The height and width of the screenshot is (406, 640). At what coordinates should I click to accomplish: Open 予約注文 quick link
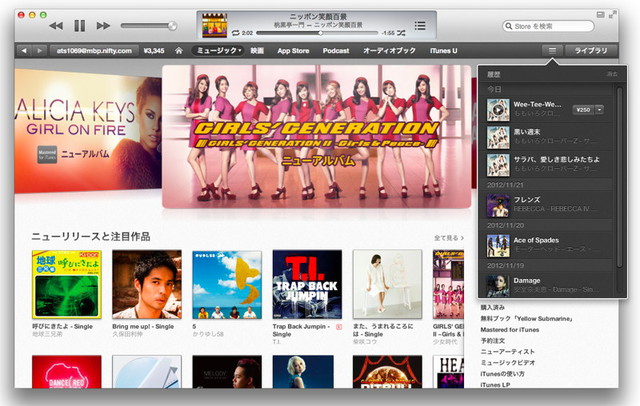[493, 340]
